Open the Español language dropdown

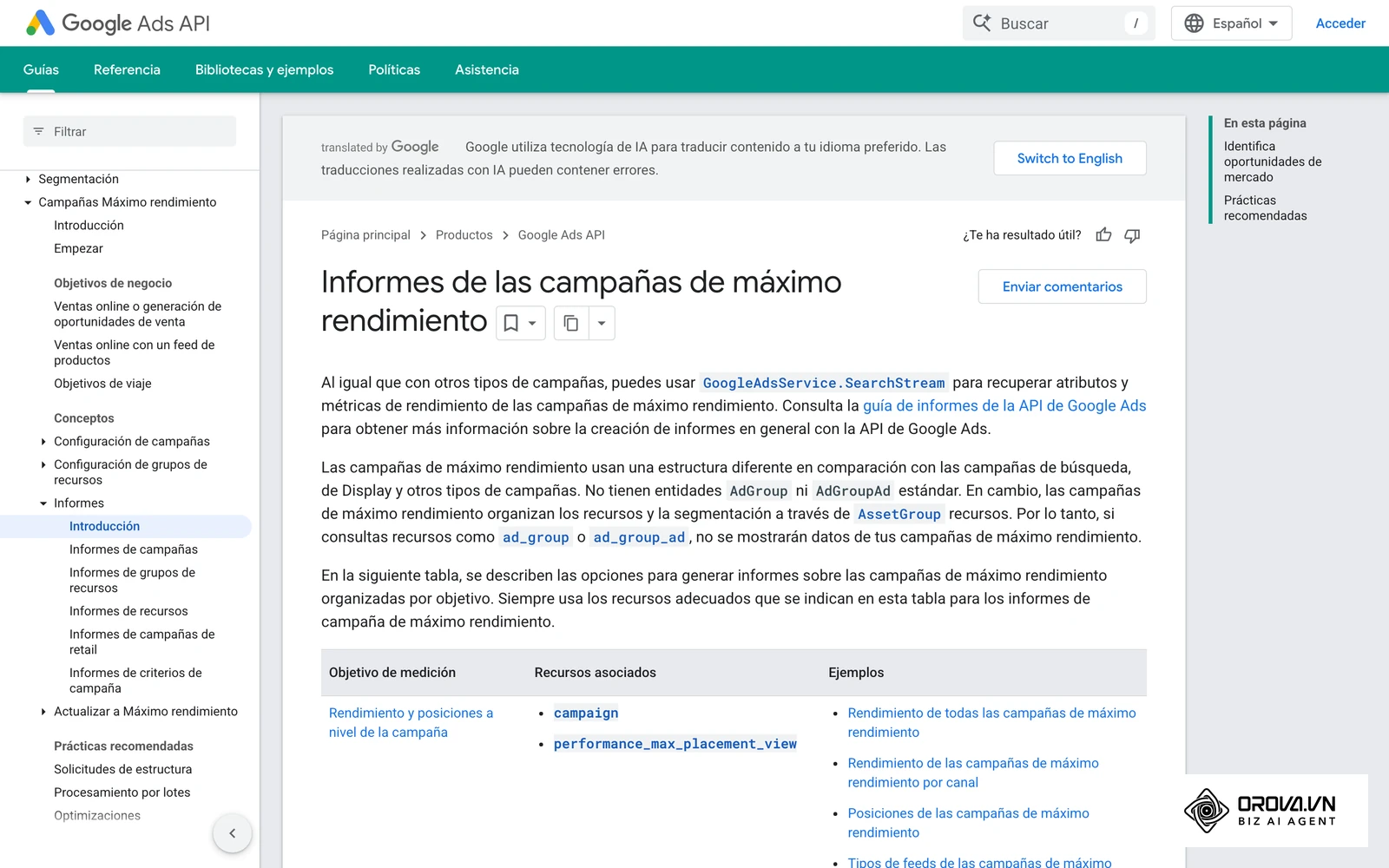tap(1231, 23)
